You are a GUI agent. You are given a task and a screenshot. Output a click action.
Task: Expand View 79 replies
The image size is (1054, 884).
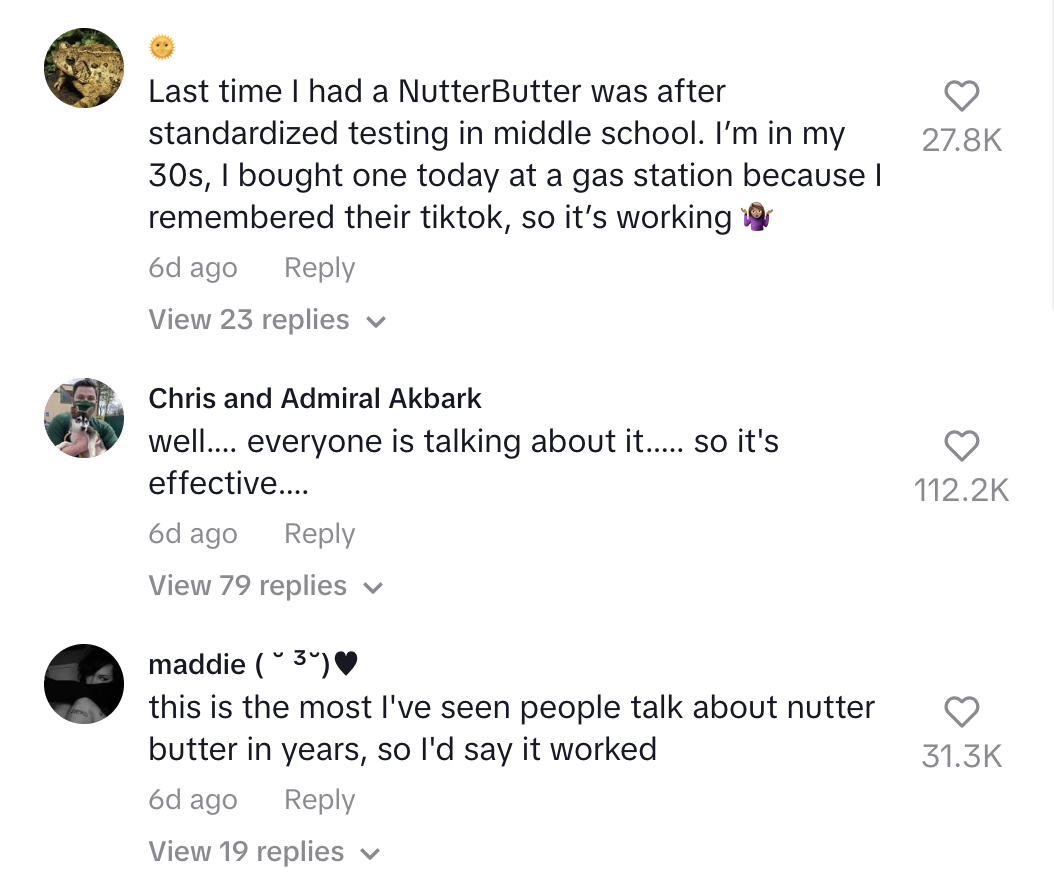click(x=266, y=586)
